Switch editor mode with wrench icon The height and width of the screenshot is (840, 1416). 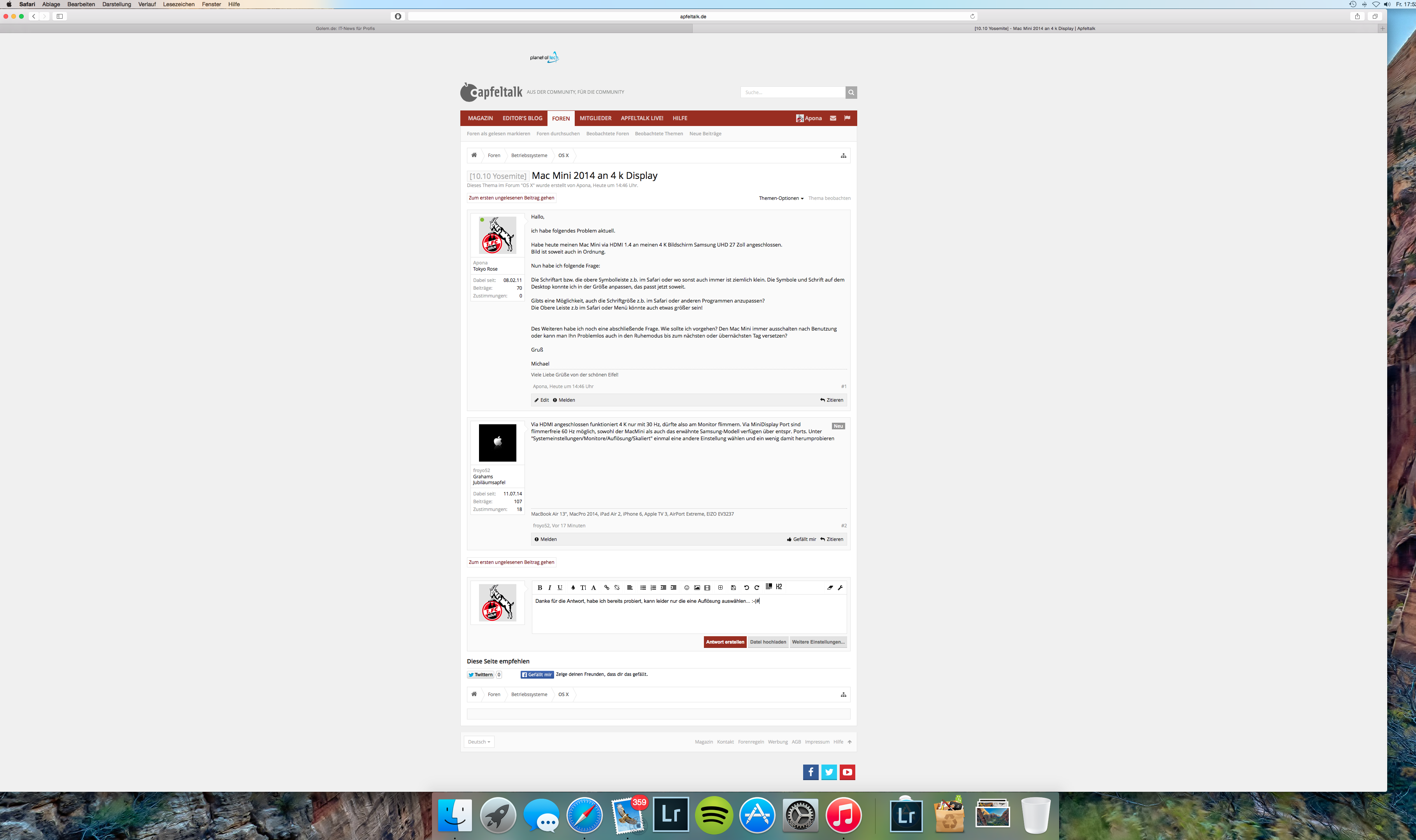(840, 588)
